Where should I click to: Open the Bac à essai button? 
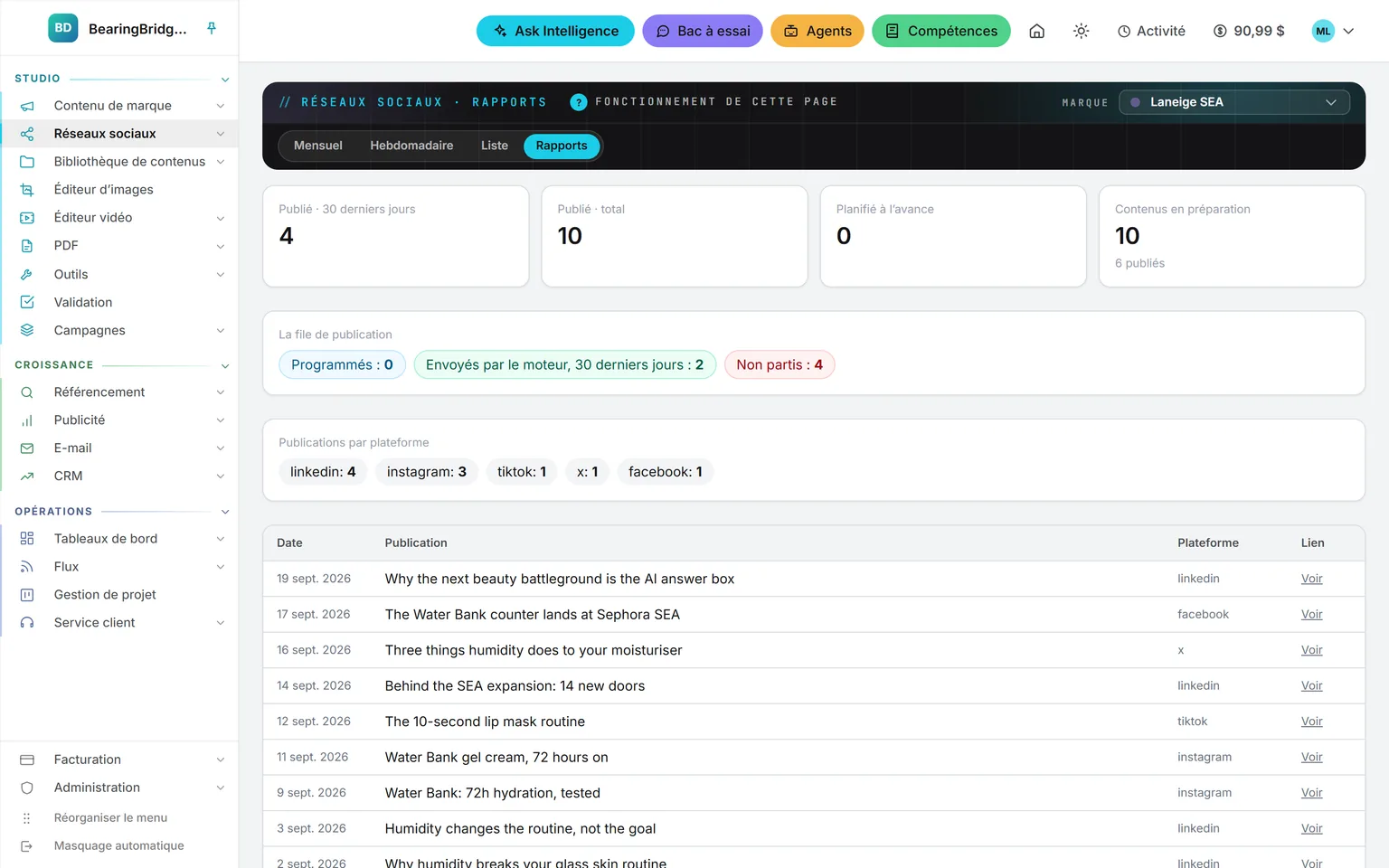pos(703,31)
